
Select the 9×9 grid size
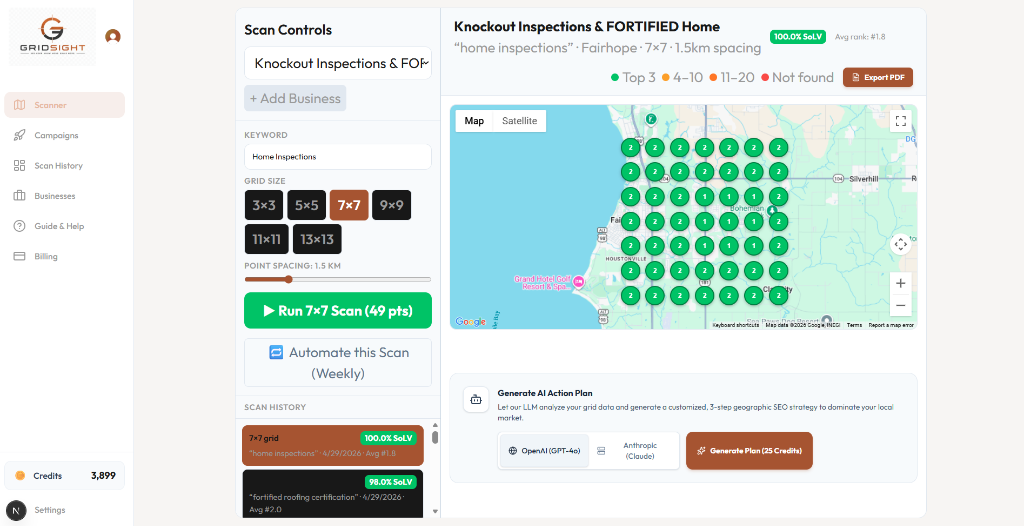click(x=391, y=205)
